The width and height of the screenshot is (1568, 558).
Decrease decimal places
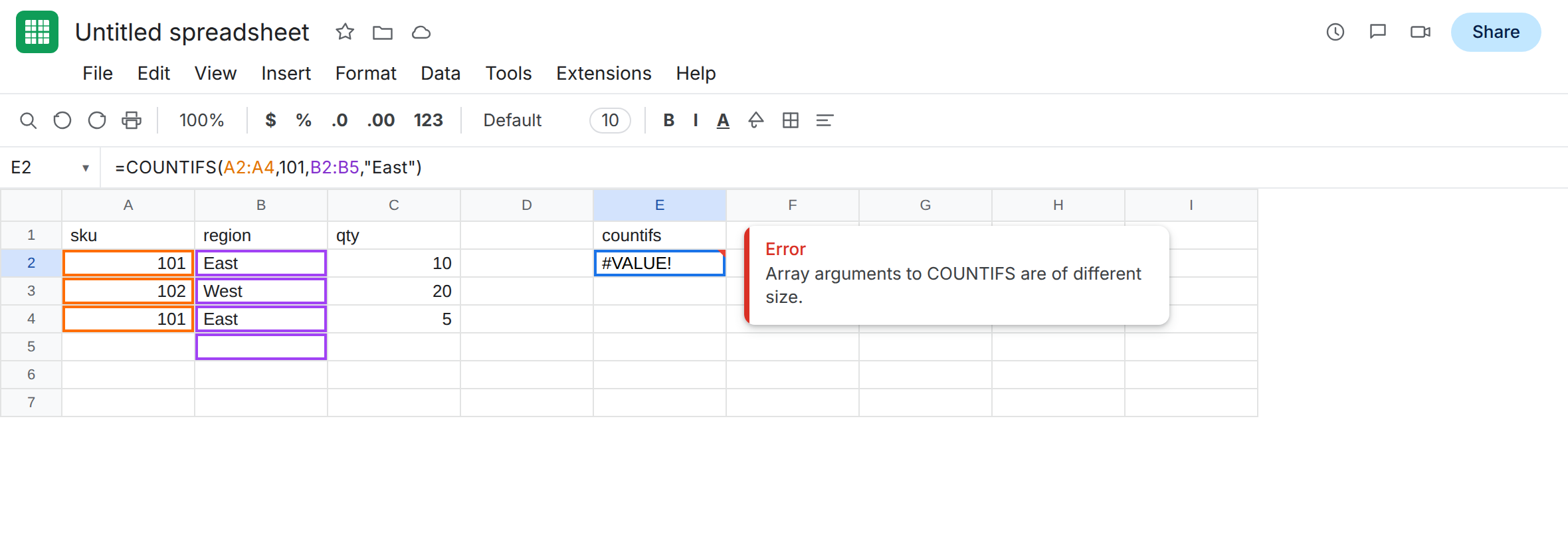click(x=340, y=120)
